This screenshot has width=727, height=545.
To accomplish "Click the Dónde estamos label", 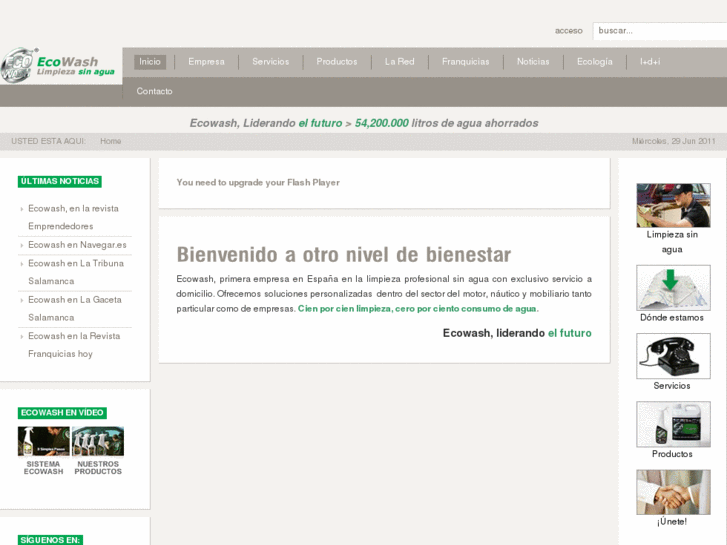I will 672,318.
